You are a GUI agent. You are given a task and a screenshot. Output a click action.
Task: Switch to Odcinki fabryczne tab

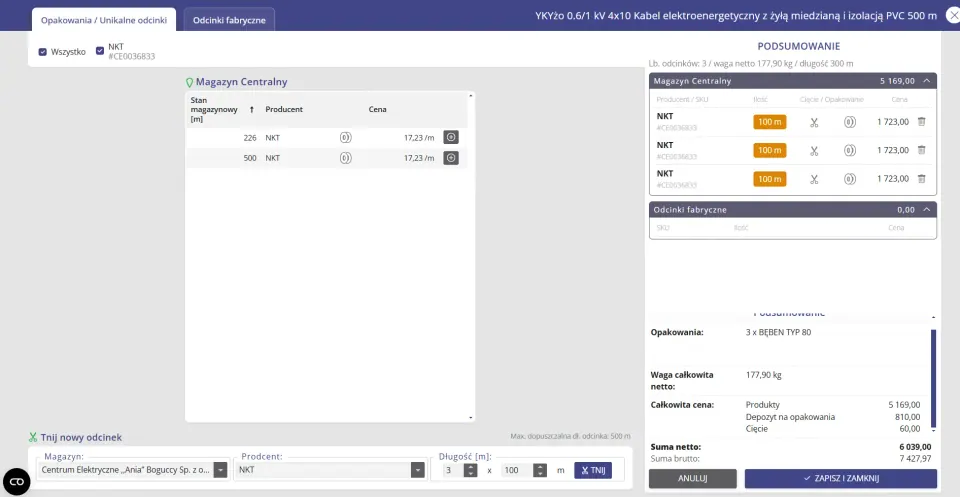(229, 20)
